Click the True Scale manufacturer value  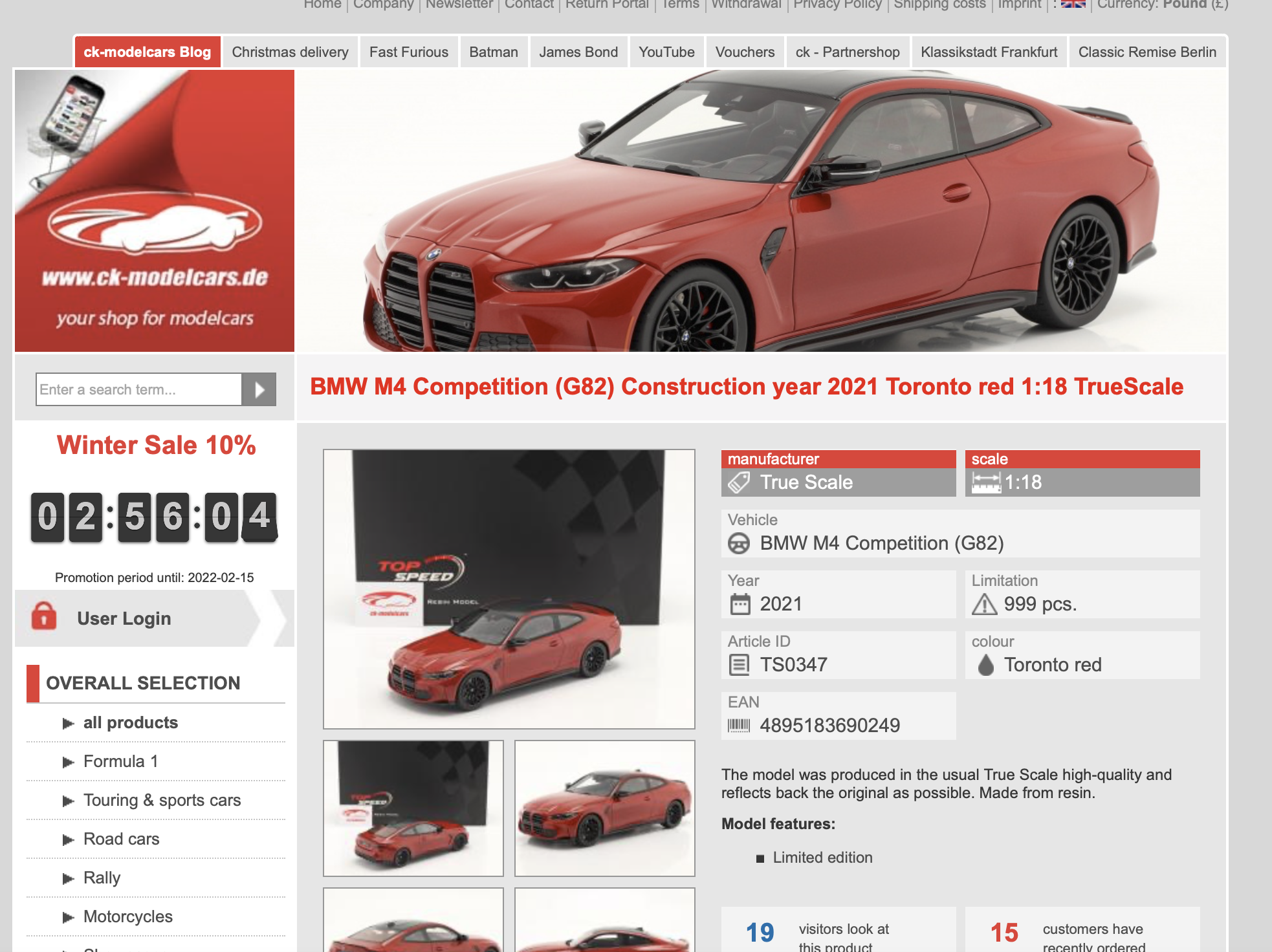[x=806, y=482]
